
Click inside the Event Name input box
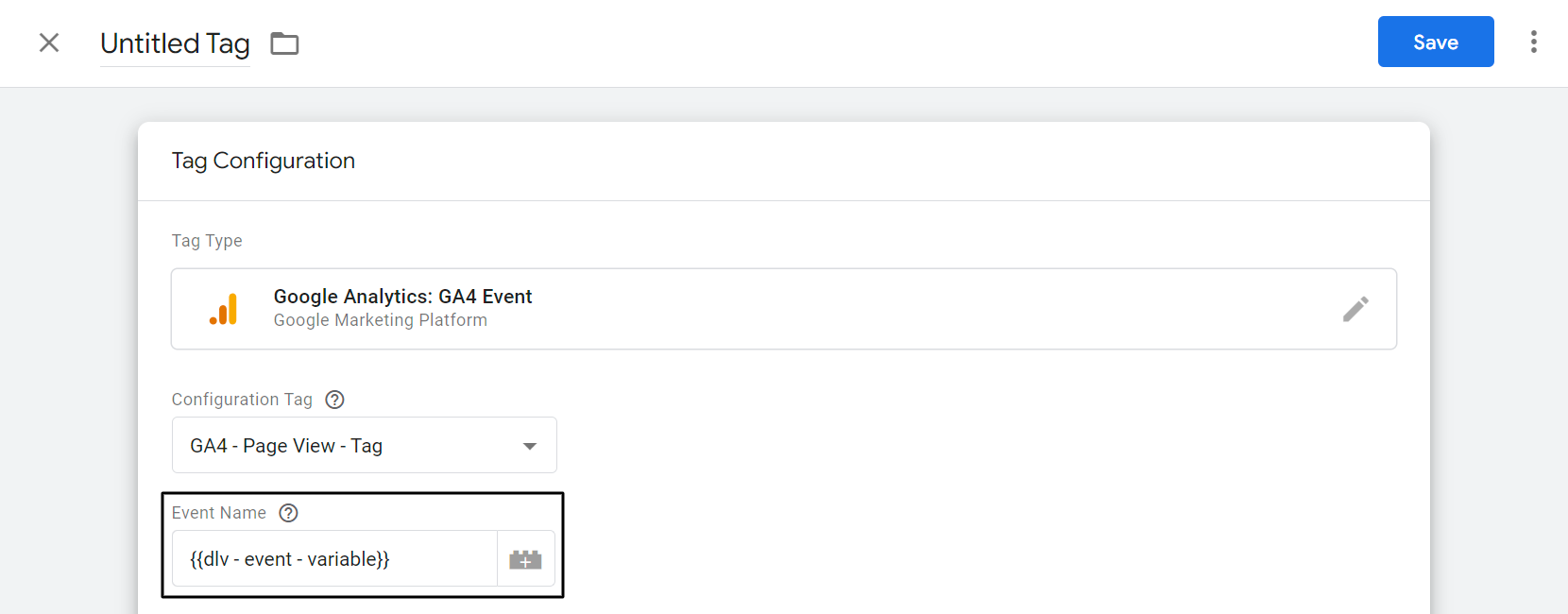(x=334, y=558)
